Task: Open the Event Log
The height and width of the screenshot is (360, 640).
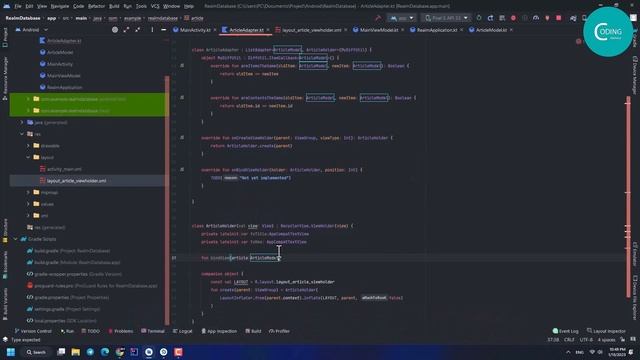Action: pyautogui.click(x=565, y=331)
